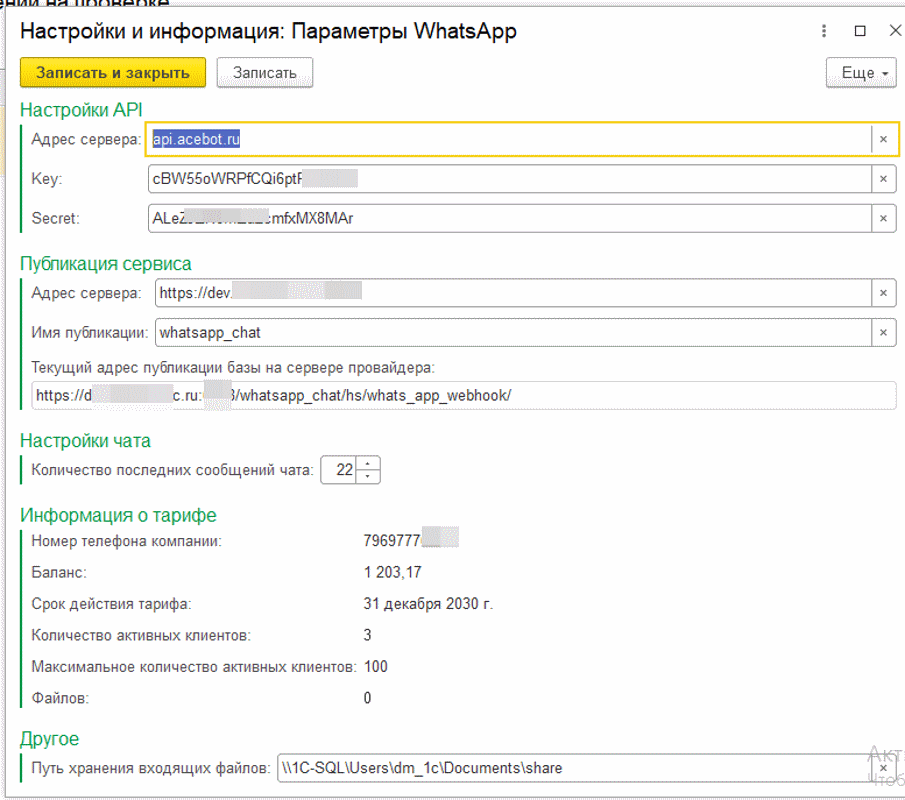The height and width of the screenshot is (800, 905).
Task: Decrease last chat messages count
Action: pyautogui.click(x=368, y=476)
